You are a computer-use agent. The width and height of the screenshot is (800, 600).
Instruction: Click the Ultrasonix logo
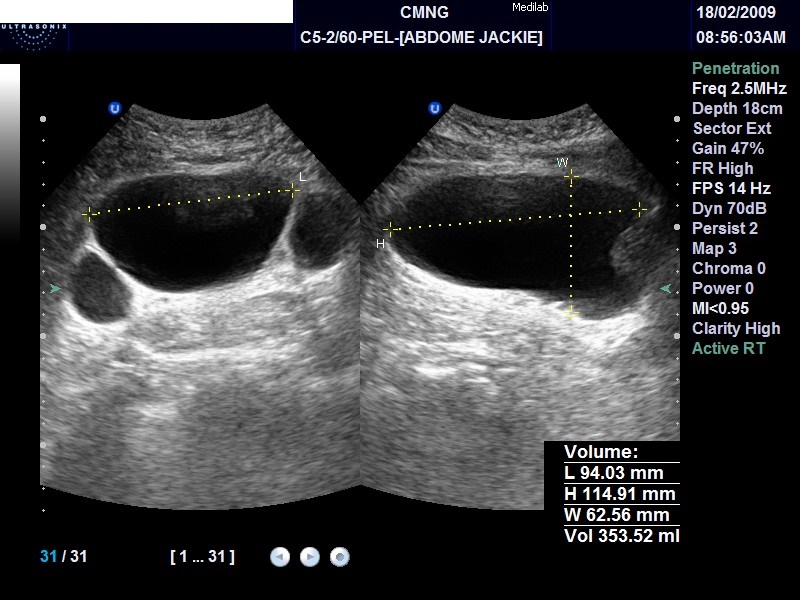coord(34,37)
